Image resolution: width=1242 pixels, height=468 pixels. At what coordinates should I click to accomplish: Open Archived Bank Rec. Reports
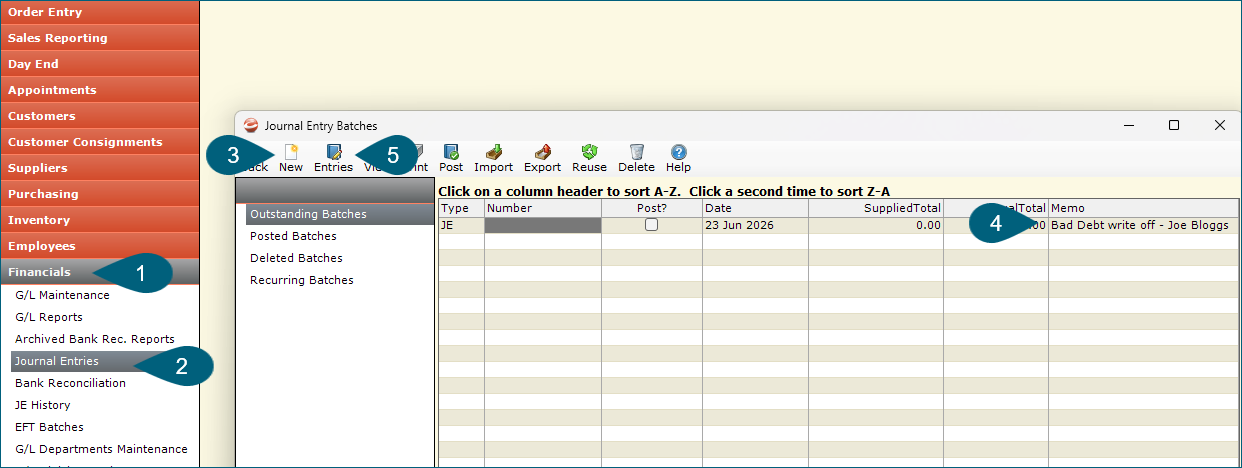tap(95, 339)
